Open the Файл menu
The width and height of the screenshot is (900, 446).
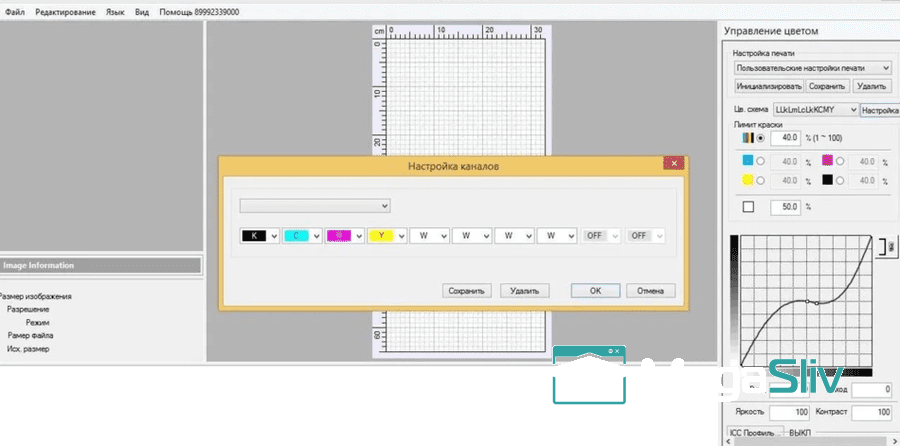(x=15, y=12)
